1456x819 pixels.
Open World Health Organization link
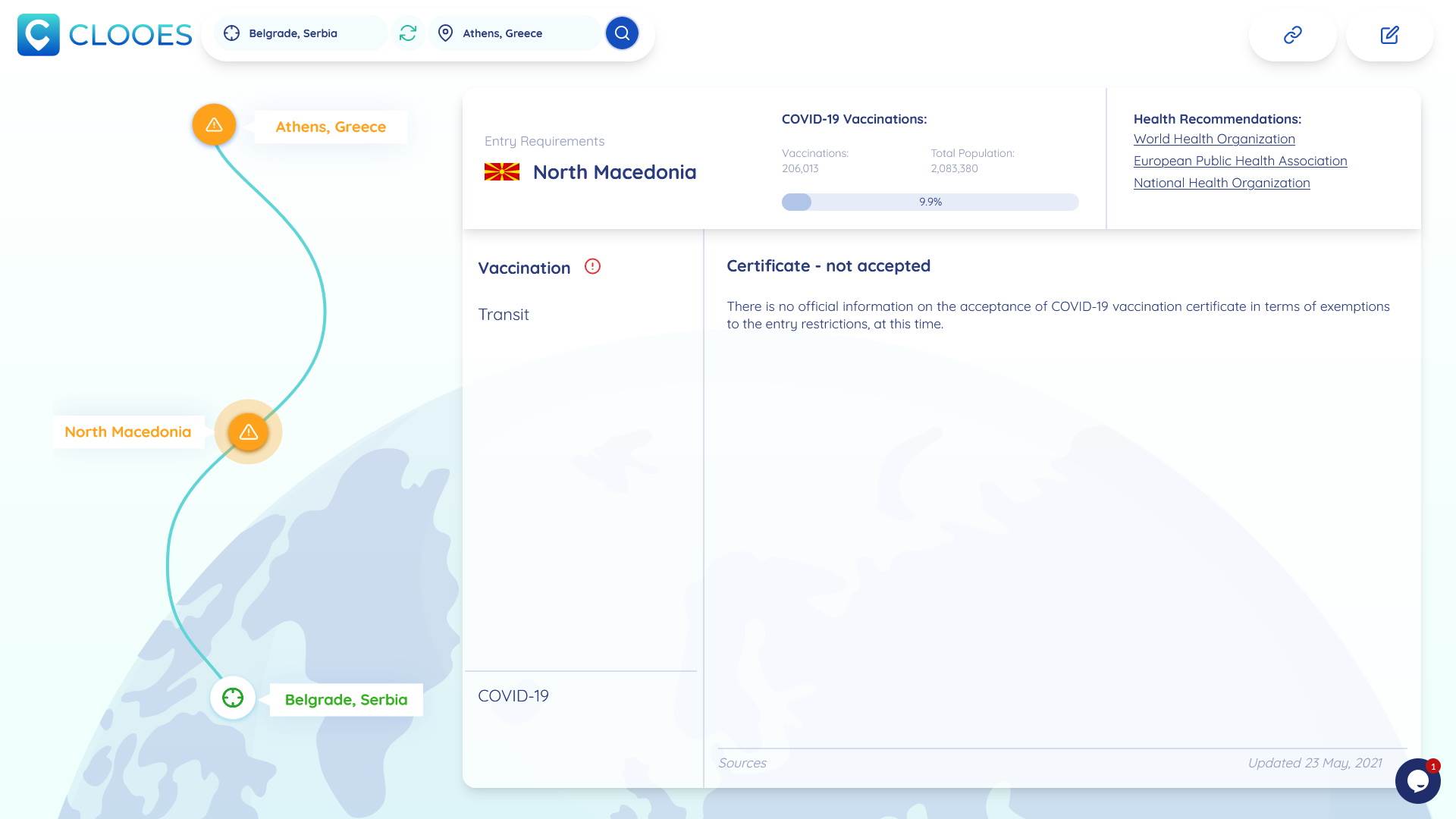tap(1214, 139)
